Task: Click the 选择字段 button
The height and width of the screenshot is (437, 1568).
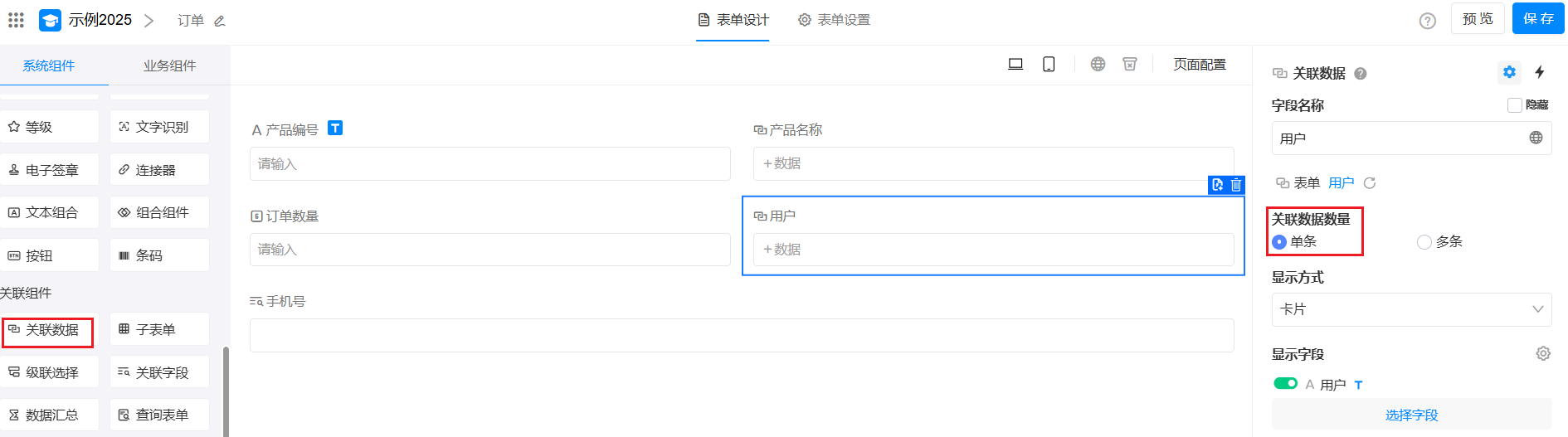Action: (x=1411, y=415)
